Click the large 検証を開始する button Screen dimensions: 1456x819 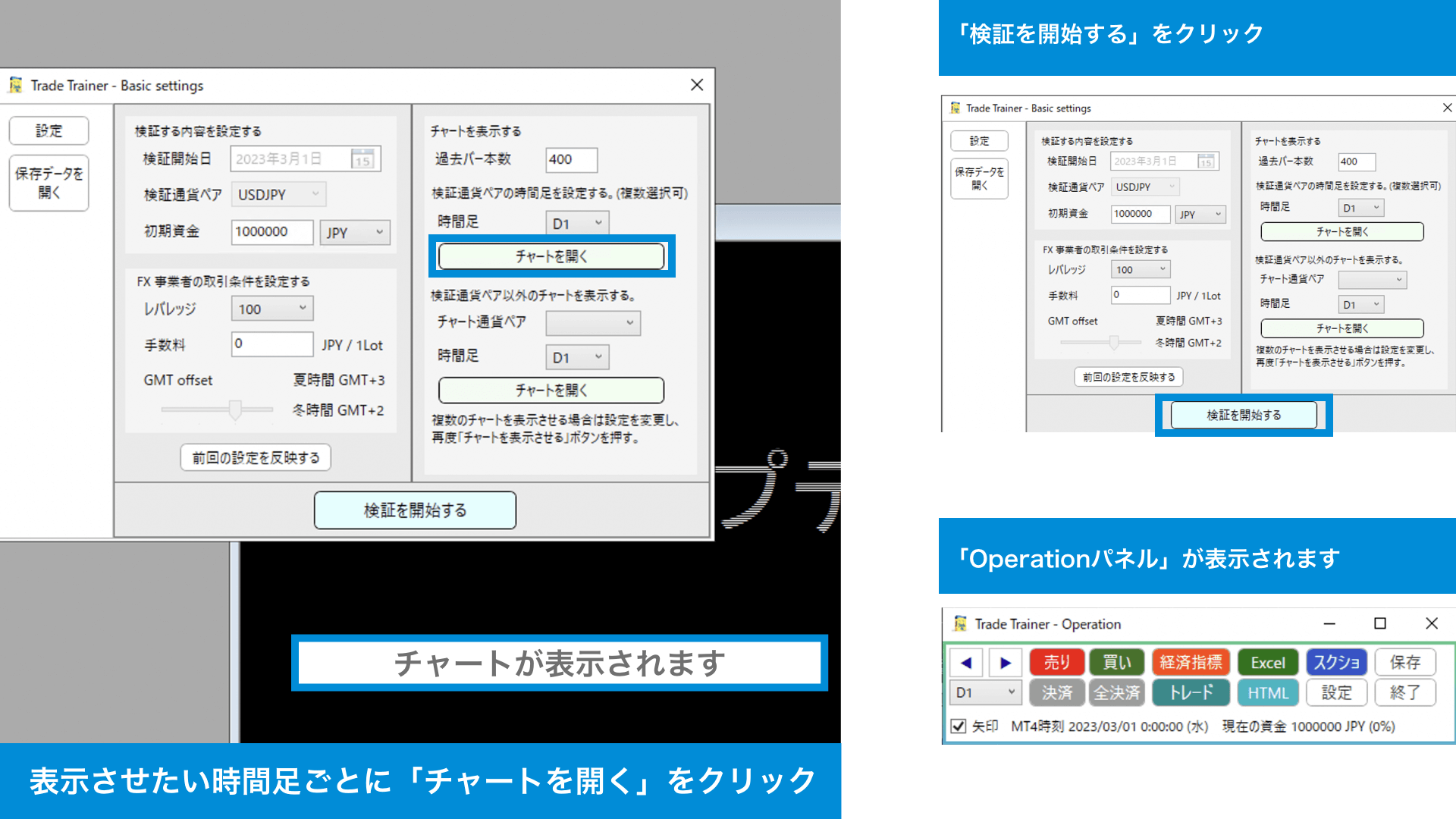[415, 510]
